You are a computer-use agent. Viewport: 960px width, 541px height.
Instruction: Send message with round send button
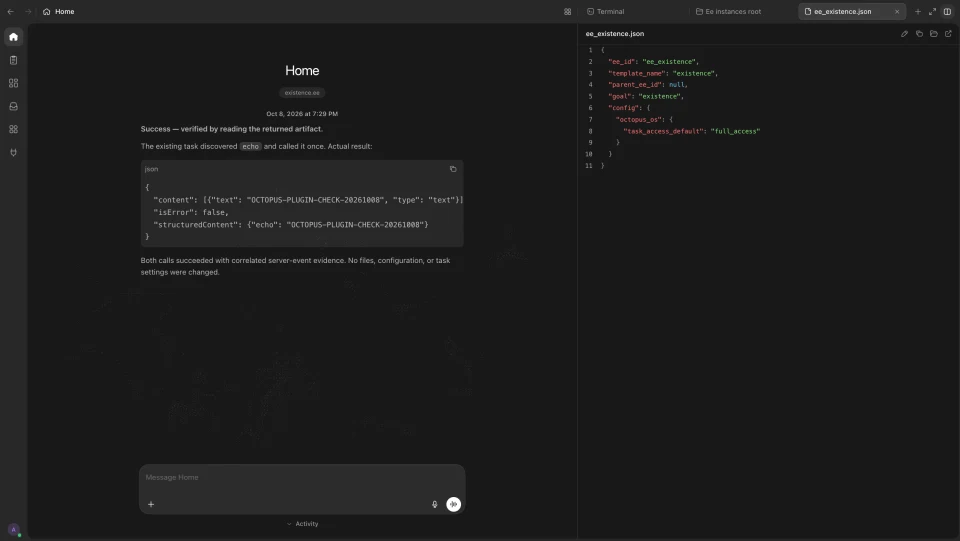click(x=454, y=504)
